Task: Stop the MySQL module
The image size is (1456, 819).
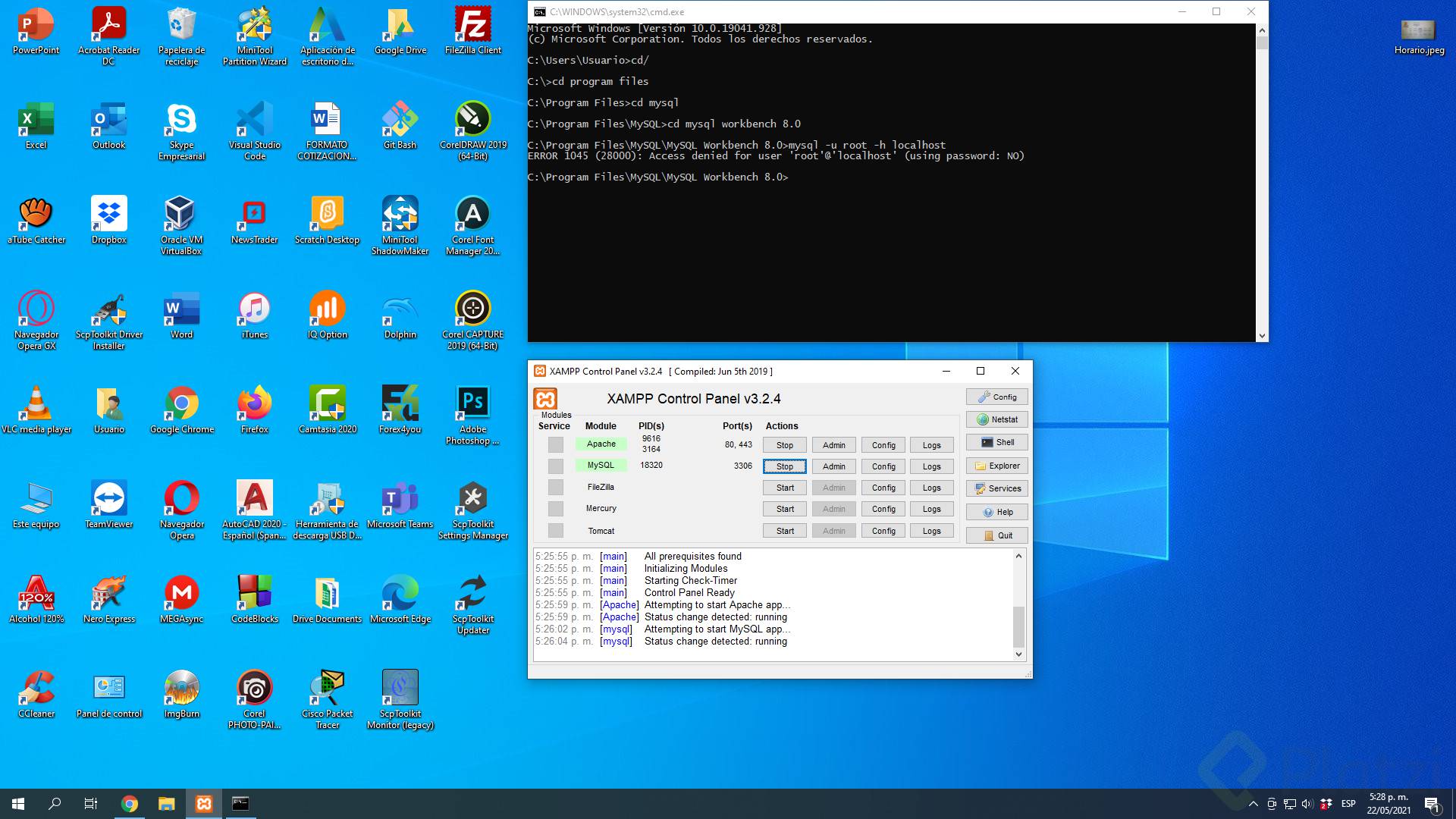Action: tap(785, 466)
